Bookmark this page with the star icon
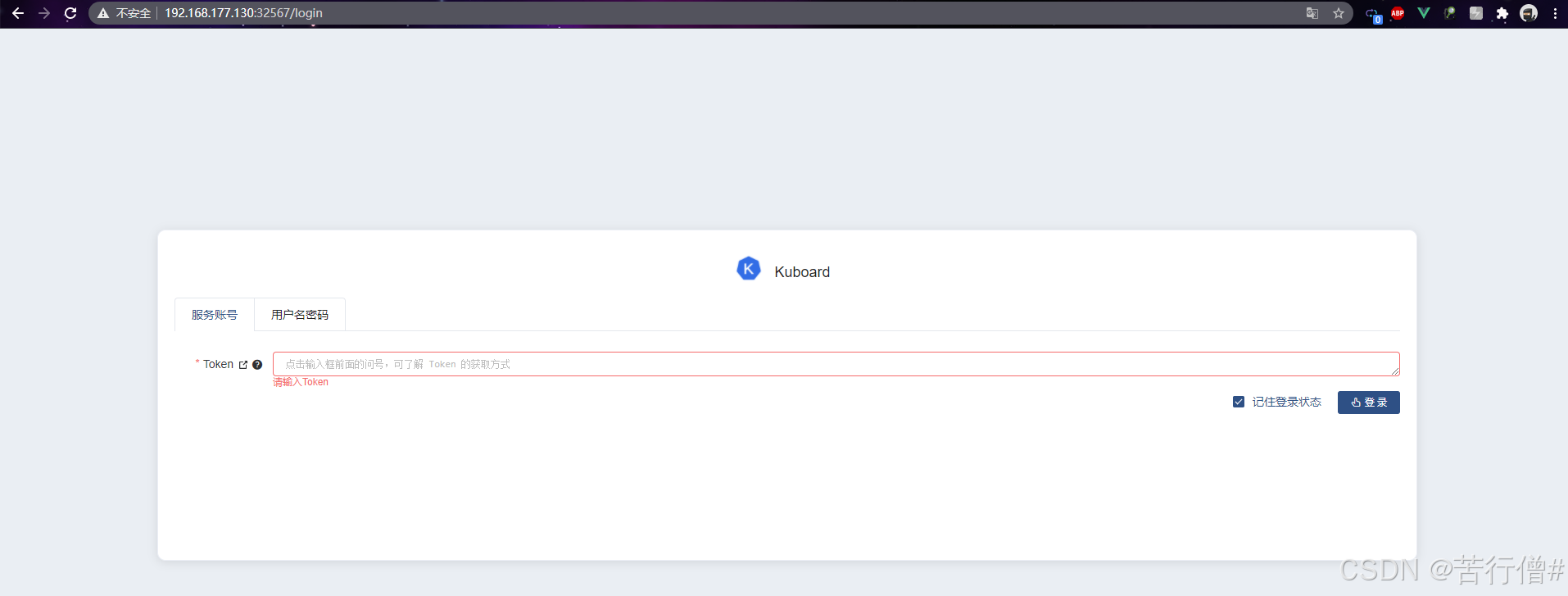Viewport: 1568px width, 596px height. 1339,13
